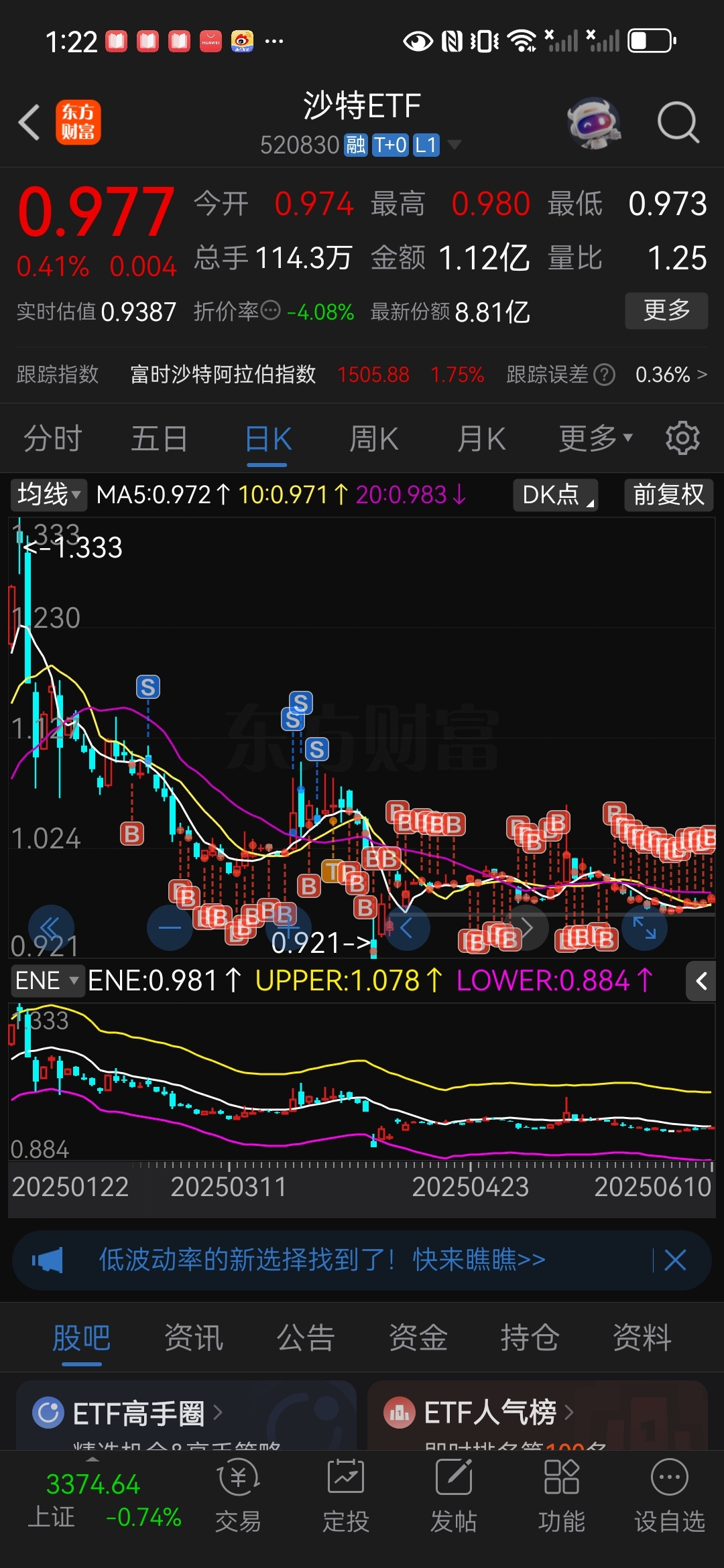
Task: Toggle the DK点 option
Action: (556, 495)
